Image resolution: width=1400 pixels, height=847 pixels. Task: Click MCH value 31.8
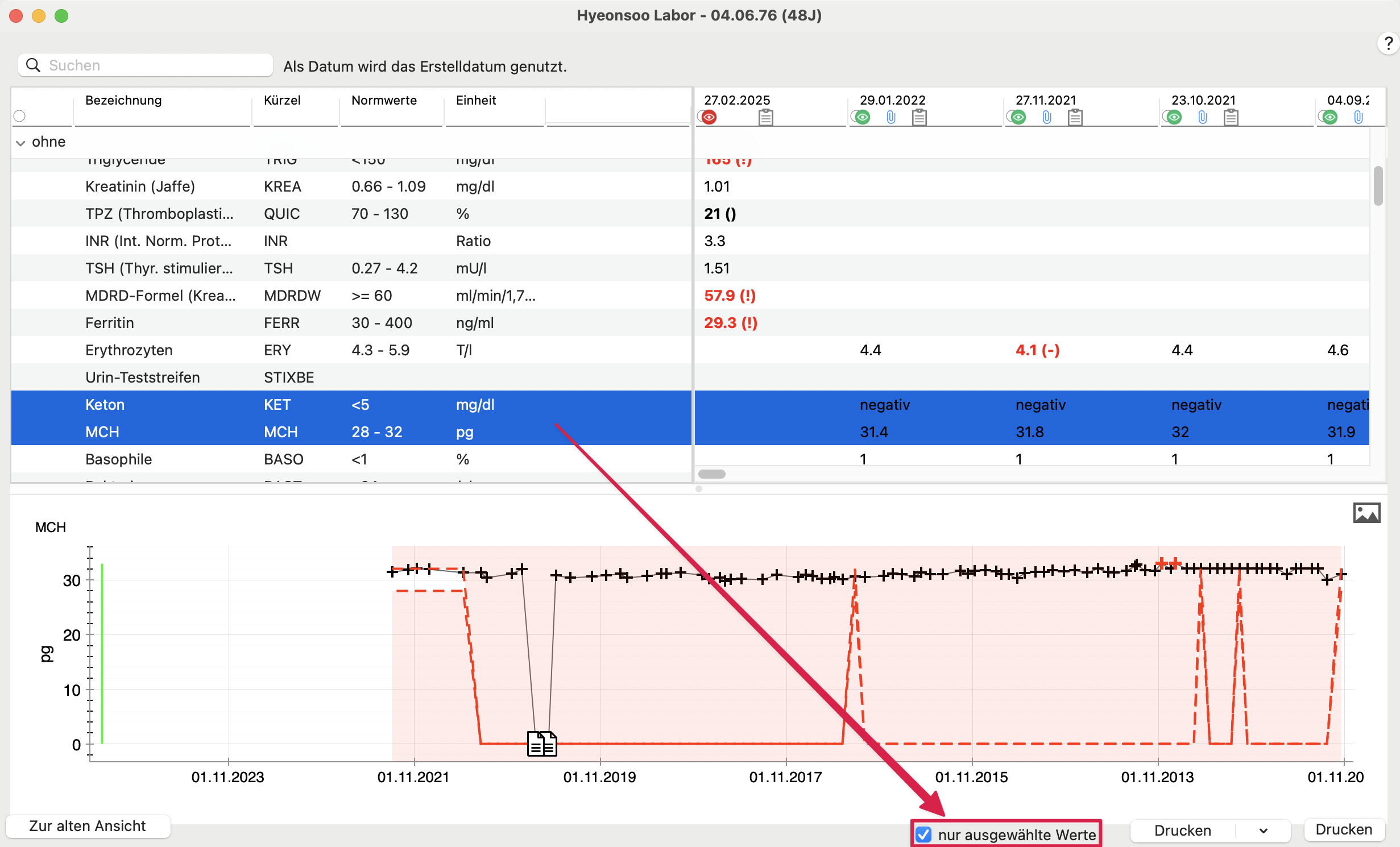(x=1029, y=432)
